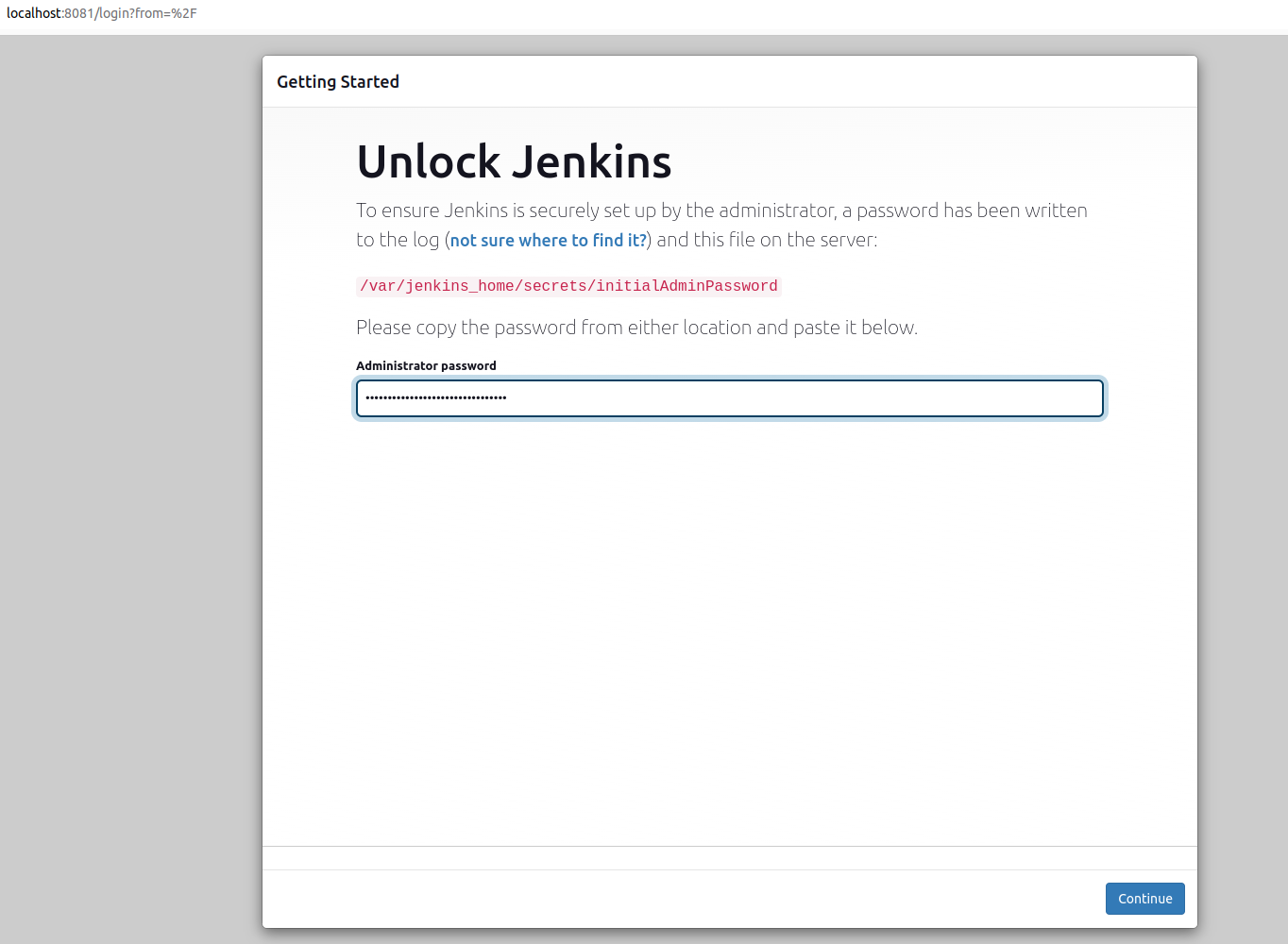This screenshot has height=944, width=1288.
Task: Click the Administrator password label
Action: (x=426, y=365)
